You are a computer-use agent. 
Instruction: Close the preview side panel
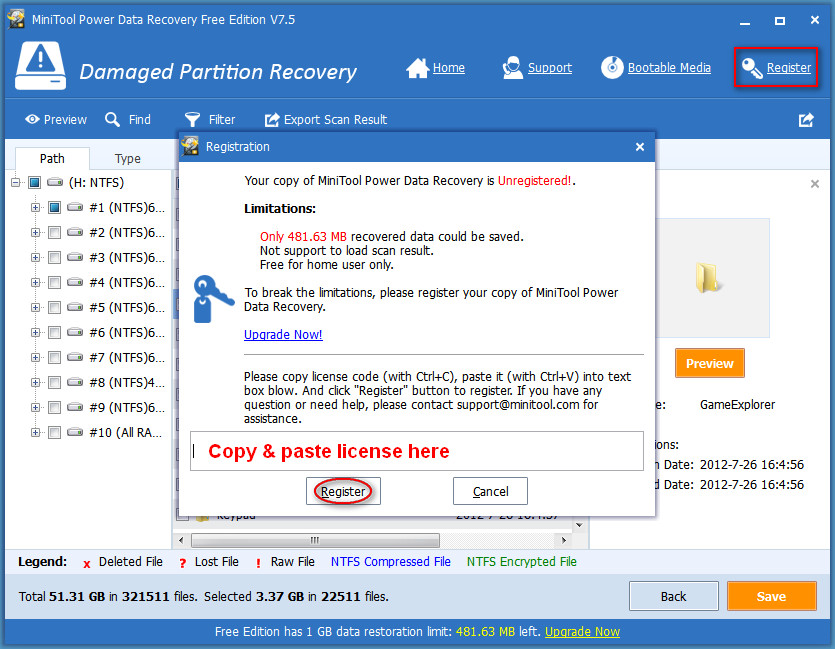(x=815, y=184)
